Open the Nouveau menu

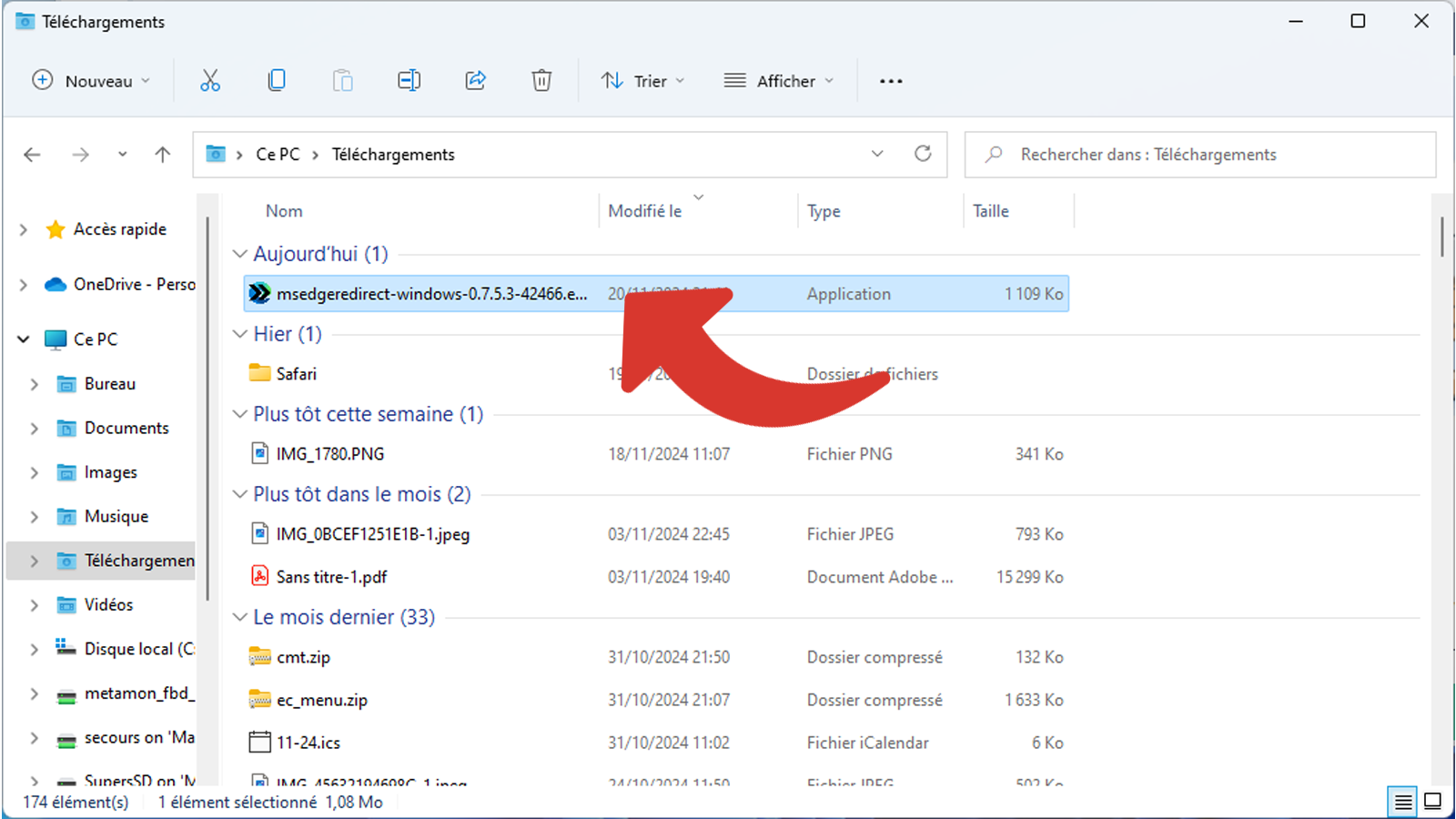(x=91, y=81)
